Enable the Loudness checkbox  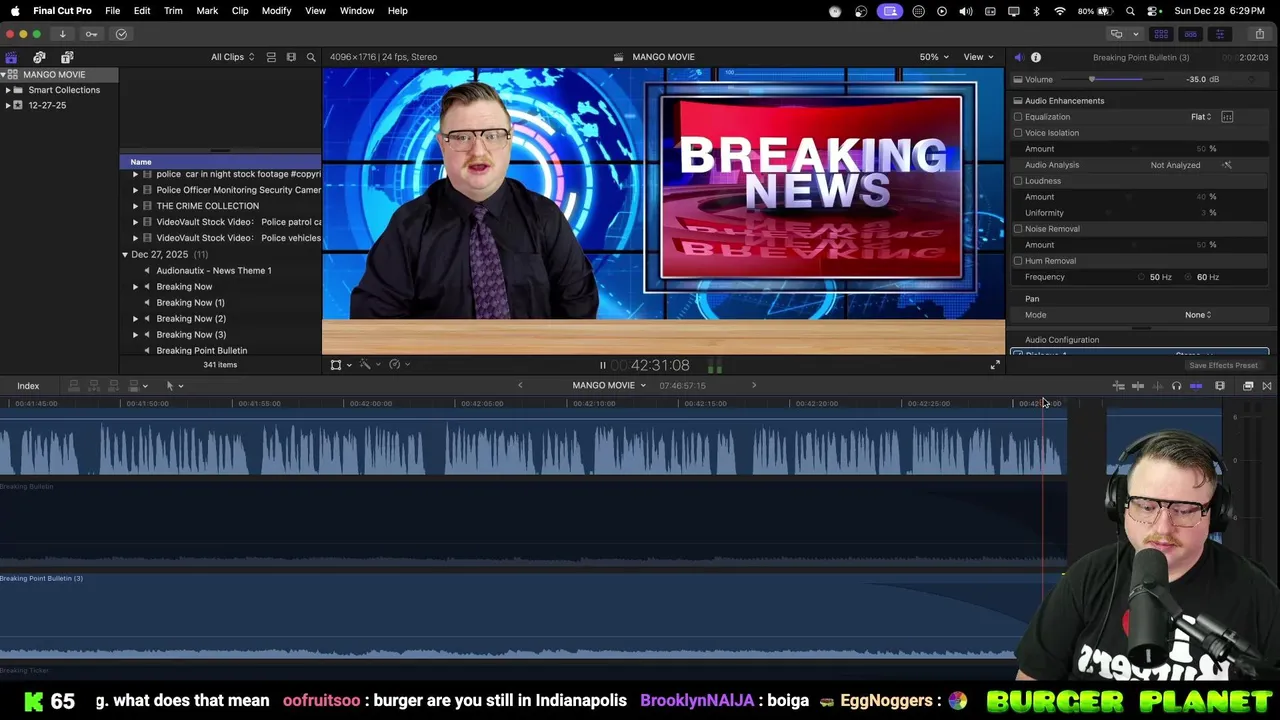point(1018,181)
